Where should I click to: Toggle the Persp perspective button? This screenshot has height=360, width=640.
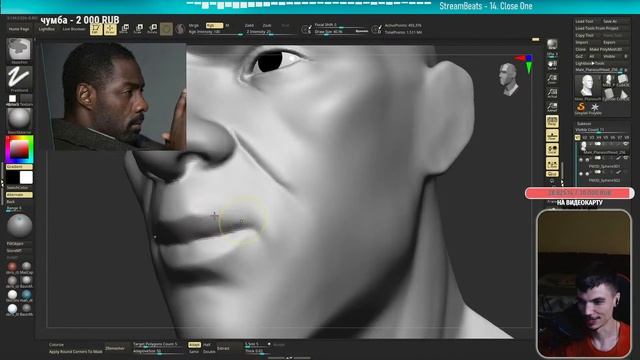tap(552, 121)
